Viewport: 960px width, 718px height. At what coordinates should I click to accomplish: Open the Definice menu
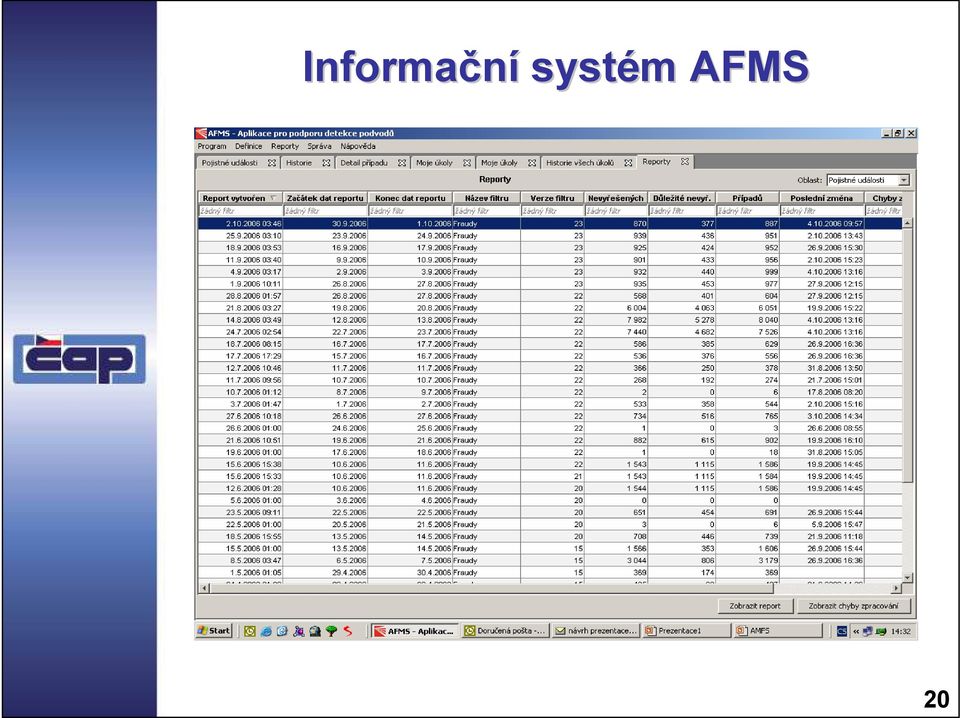pos(249,147)
